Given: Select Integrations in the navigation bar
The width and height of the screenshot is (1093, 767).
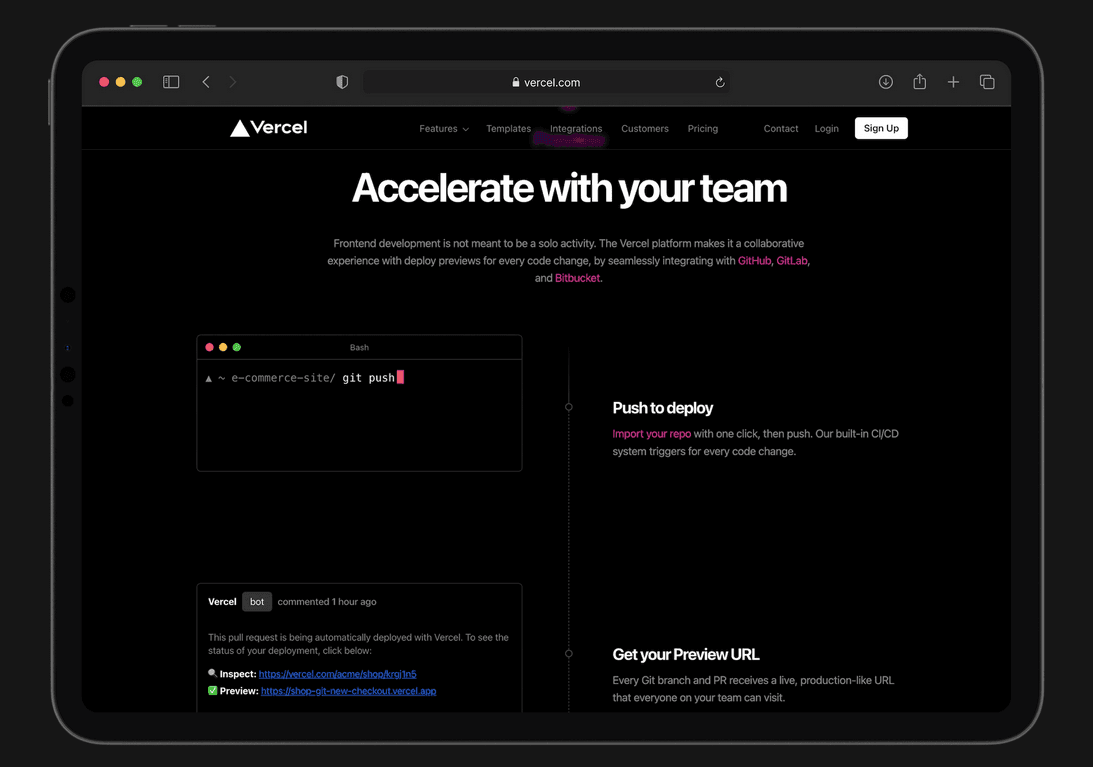Looking at the screenshot, I should (x=576, y=129).
